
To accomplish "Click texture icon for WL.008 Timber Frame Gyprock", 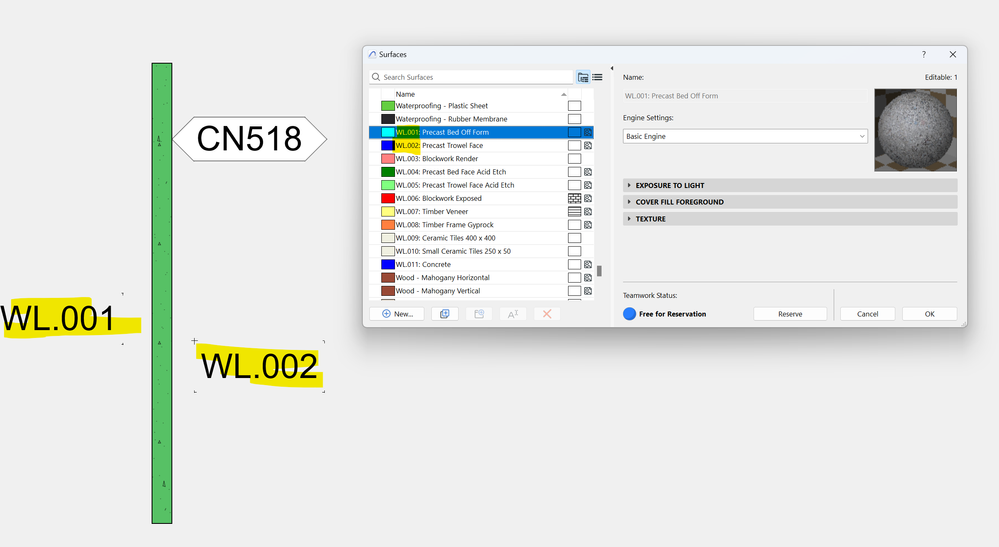I will click(x=588, y=225).
